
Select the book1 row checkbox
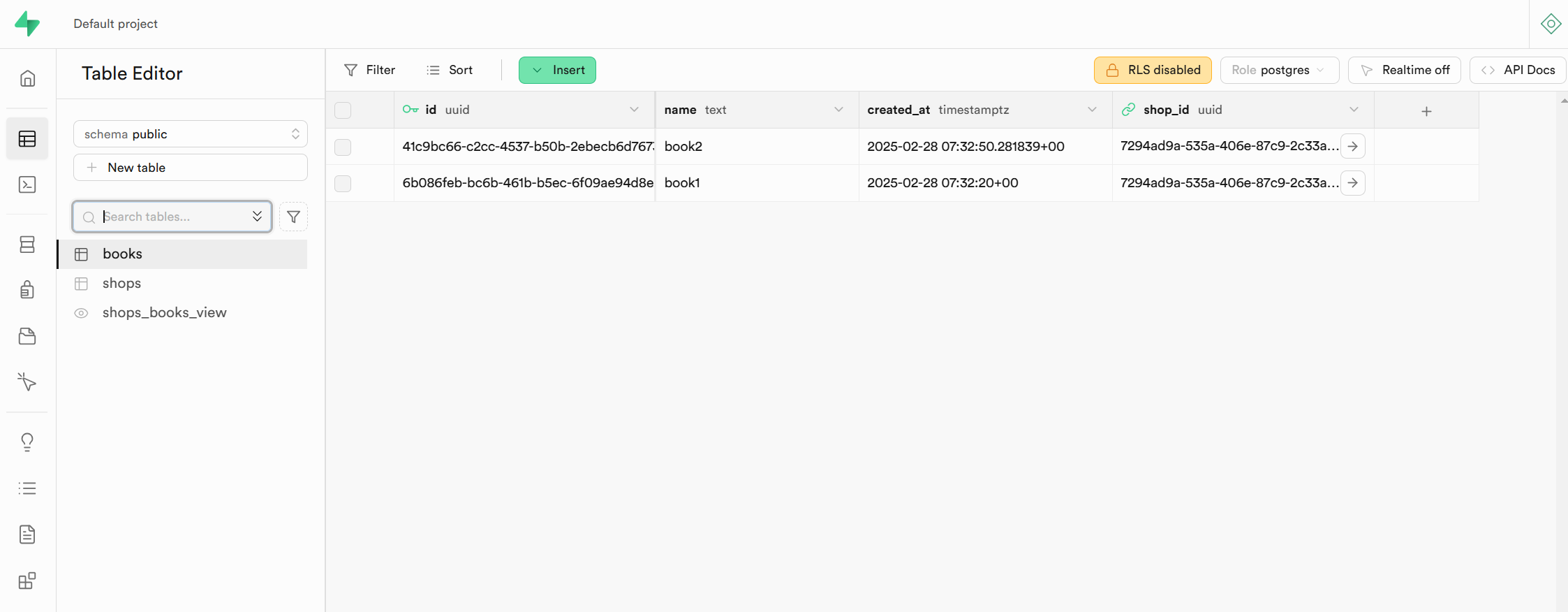pos(343,184)
